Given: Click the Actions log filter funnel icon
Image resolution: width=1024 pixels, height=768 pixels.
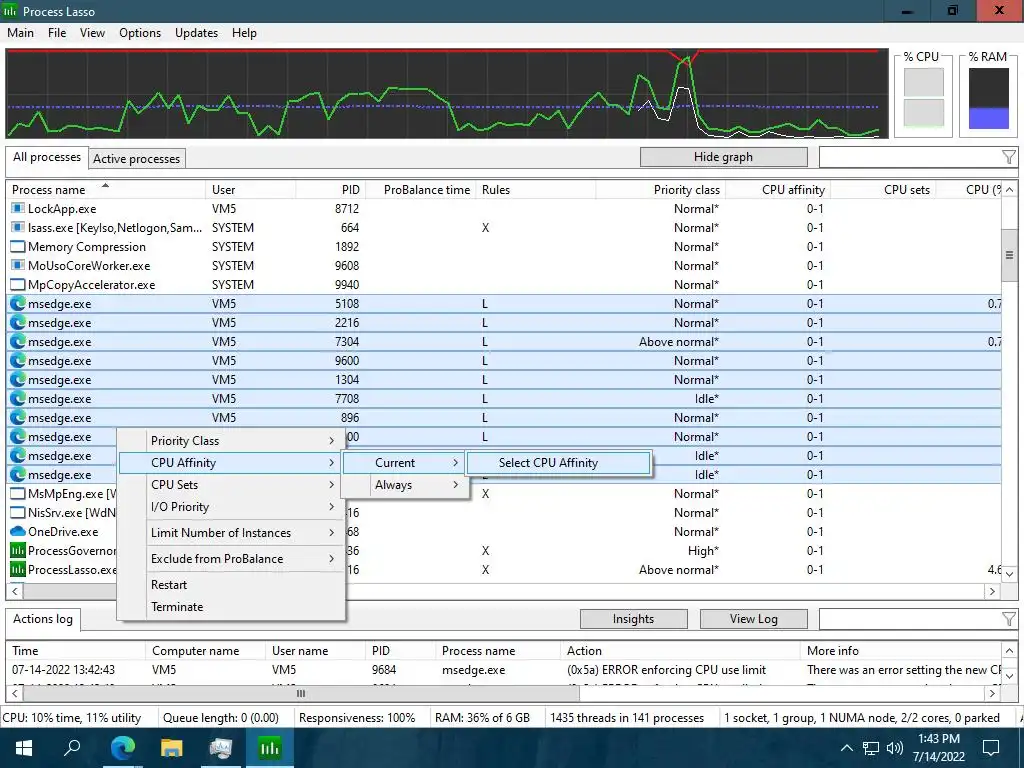Looking at the screenshot, I should [1008, 619].
